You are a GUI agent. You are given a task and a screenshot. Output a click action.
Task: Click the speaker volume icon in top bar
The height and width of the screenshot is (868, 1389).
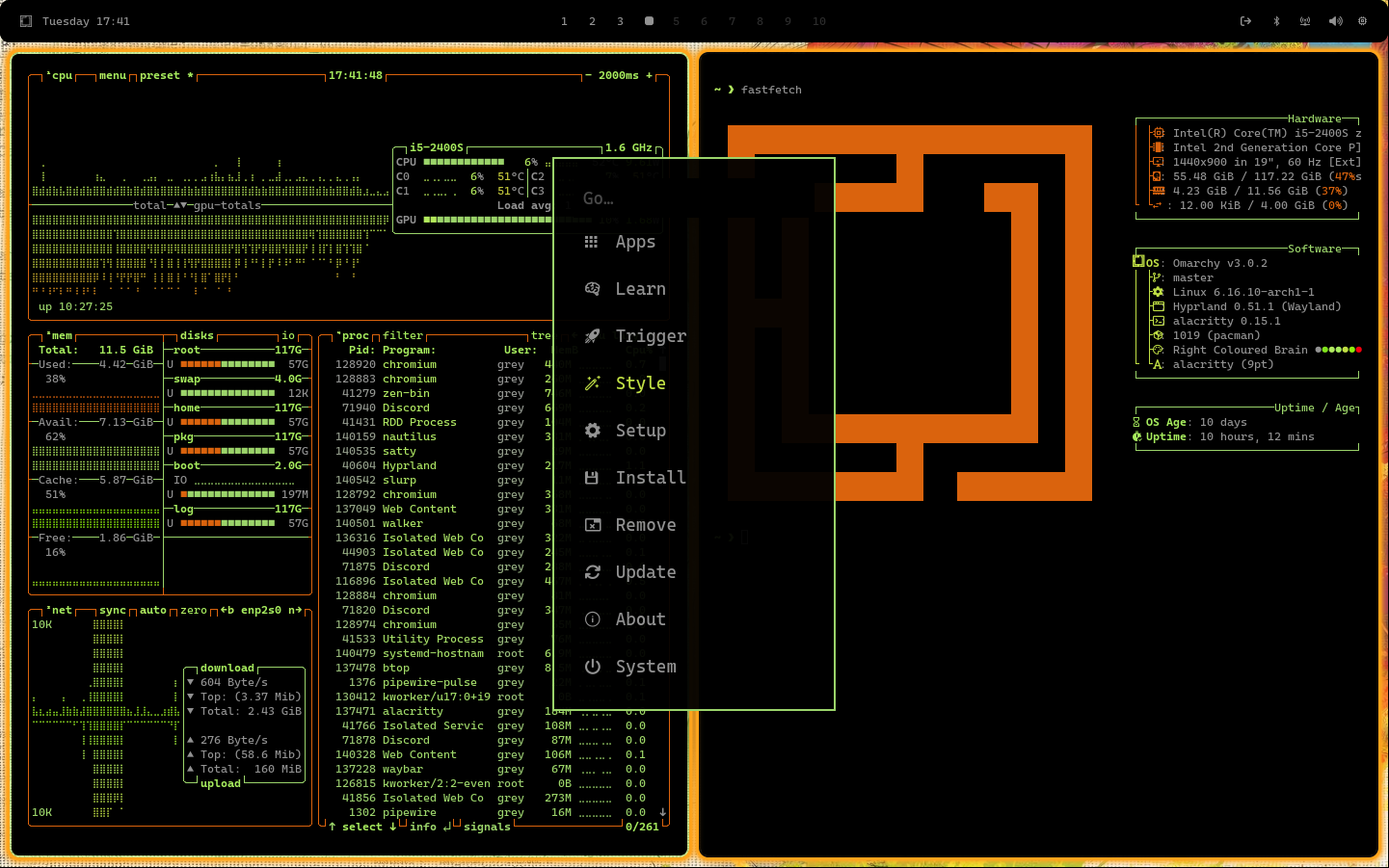pos(1335,21)
